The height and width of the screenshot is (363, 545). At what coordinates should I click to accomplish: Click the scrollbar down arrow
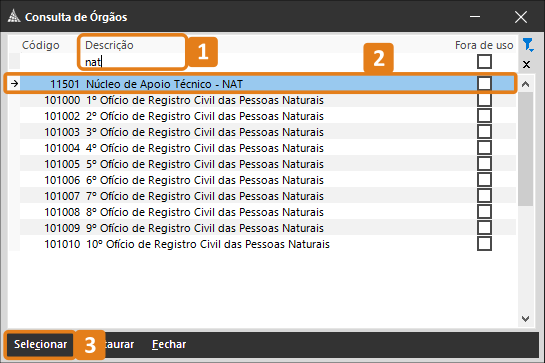tap(525, 318)
